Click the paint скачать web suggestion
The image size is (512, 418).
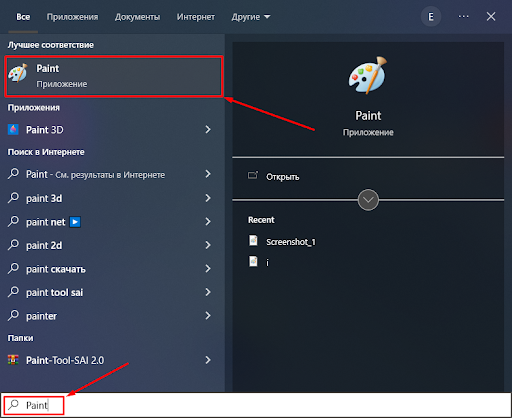(x=110, y=269)
